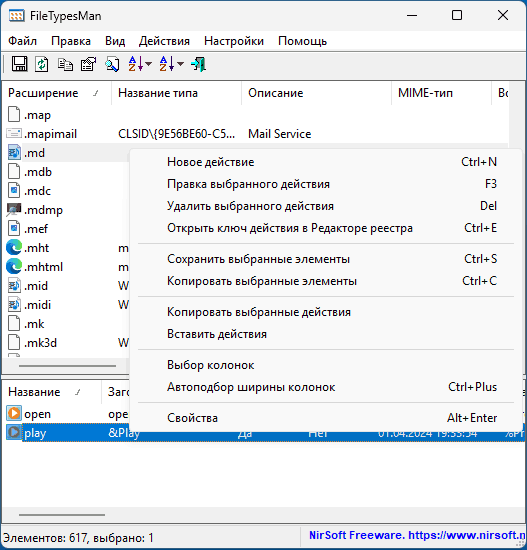Choose Правка выбранного действия
The width and height of the screenshot is (527, 550).
point(326,184)
